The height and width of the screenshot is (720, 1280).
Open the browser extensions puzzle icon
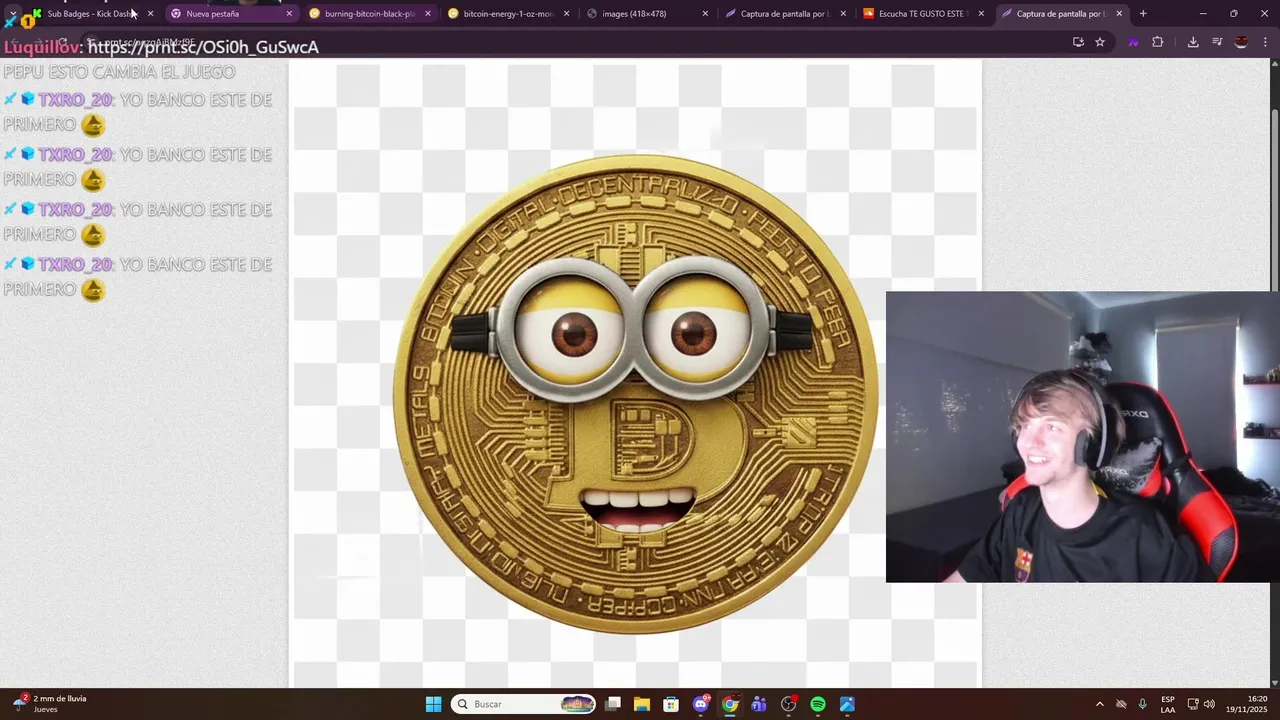tap(1158, 42)
